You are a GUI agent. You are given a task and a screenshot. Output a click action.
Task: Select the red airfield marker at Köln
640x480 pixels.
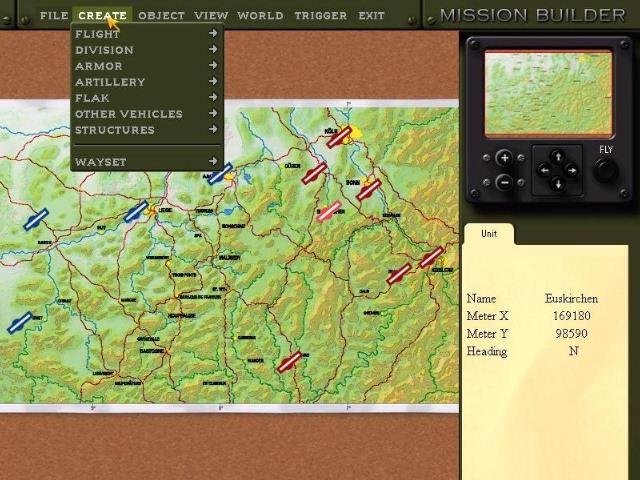pyautogui.click(x=339, y=137)
